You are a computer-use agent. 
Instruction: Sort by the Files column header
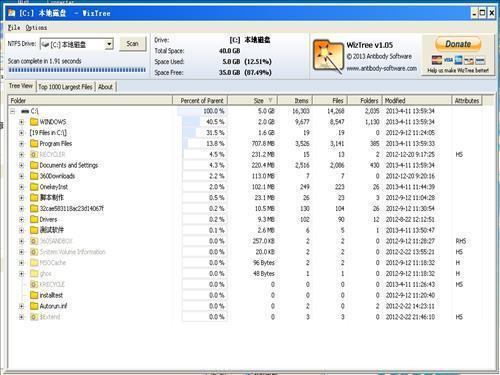pyautogui.click(x=330, y=100)
